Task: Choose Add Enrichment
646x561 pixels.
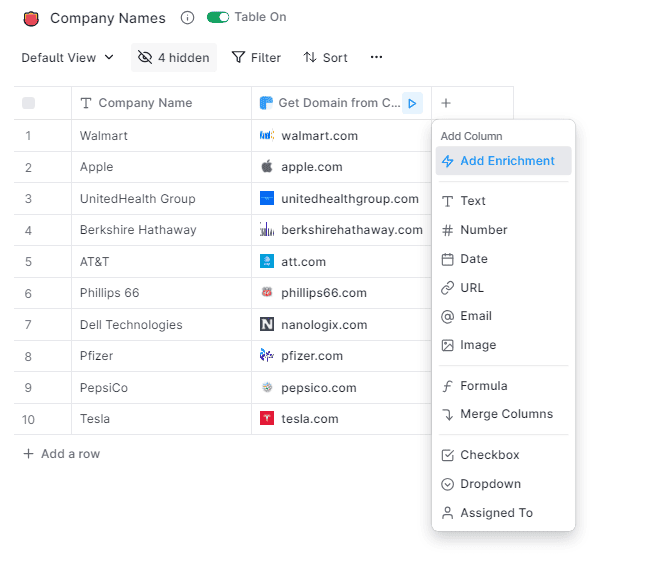Action: click(x=503, y=161)
